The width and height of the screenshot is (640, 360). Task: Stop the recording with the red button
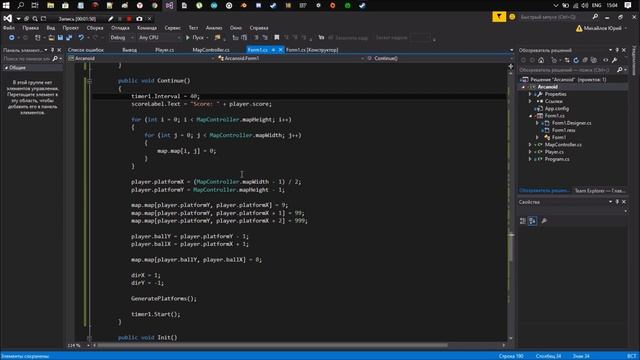[129, 19]
